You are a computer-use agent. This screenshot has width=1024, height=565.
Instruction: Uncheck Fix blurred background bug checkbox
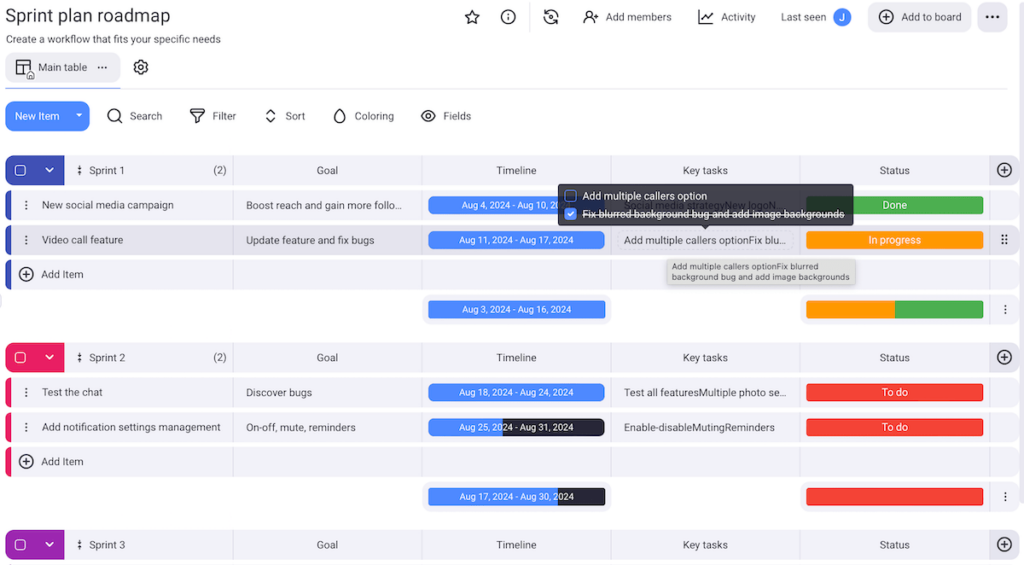pos(571,214)
